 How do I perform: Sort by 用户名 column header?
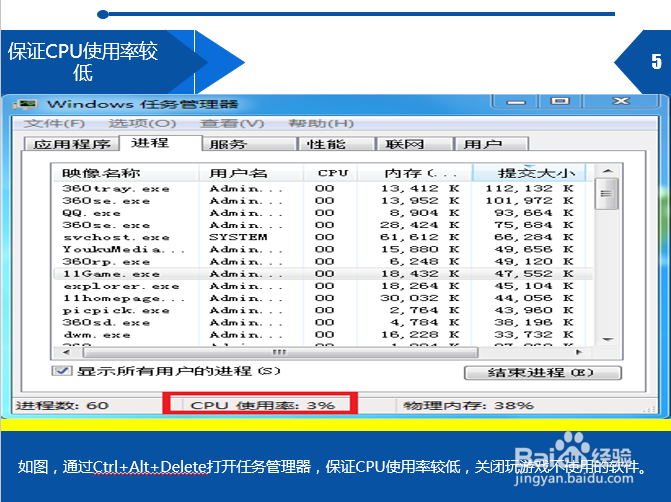(251, 173)
